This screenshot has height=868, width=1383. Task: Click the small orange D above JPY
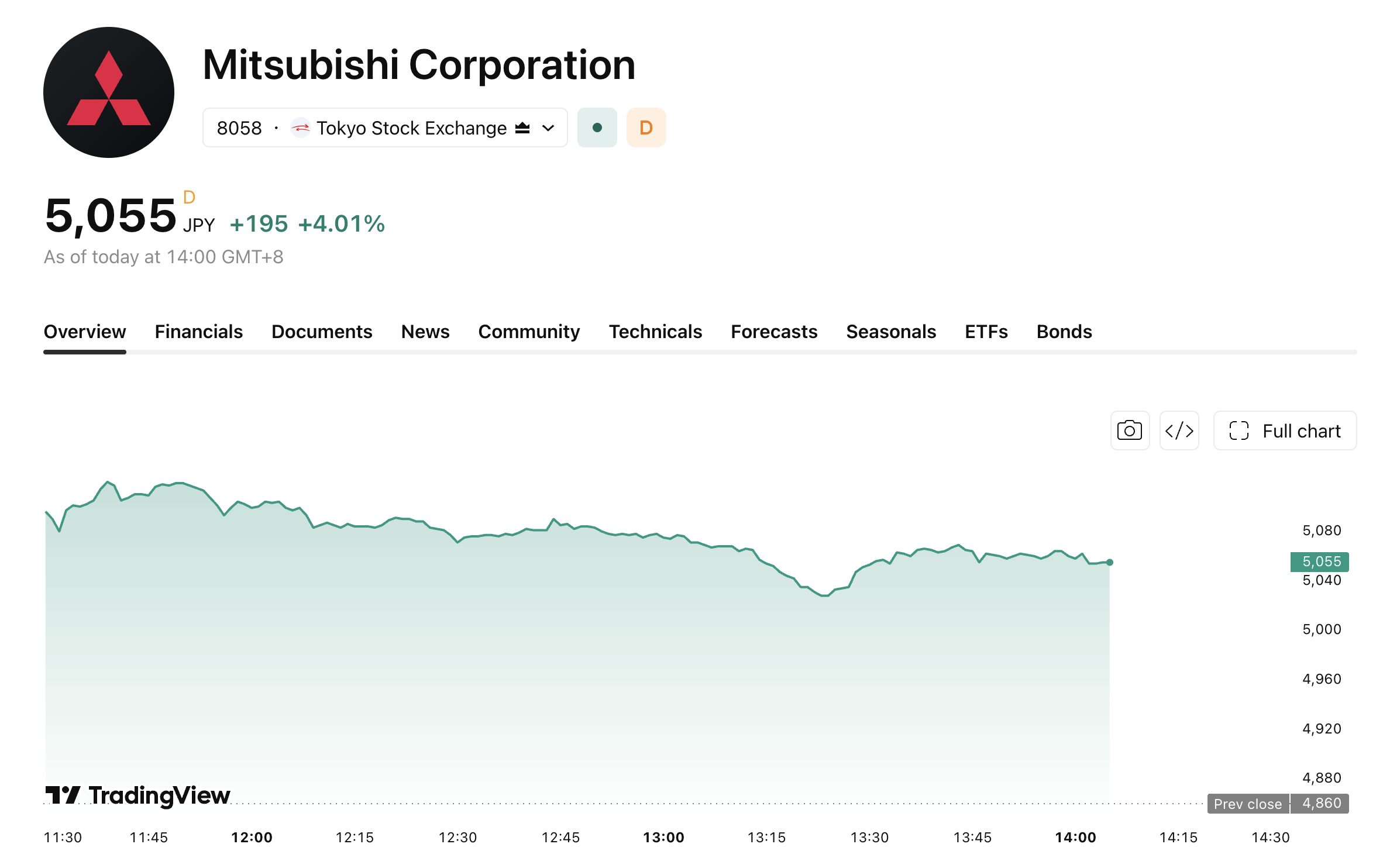pos(189,197)
